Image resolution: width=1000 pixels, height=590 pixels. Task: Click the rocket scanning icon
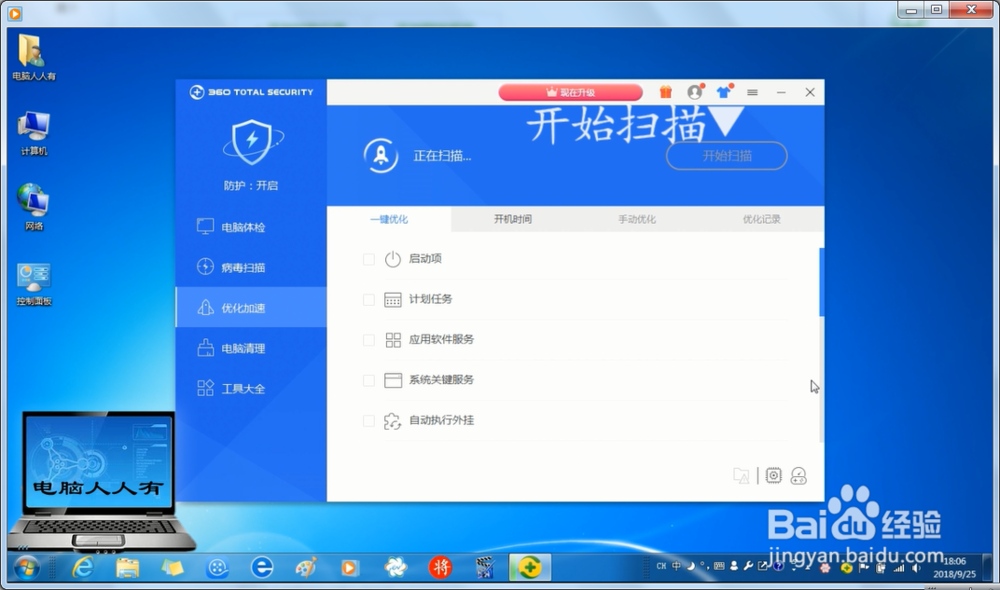[x=381, y=156]
